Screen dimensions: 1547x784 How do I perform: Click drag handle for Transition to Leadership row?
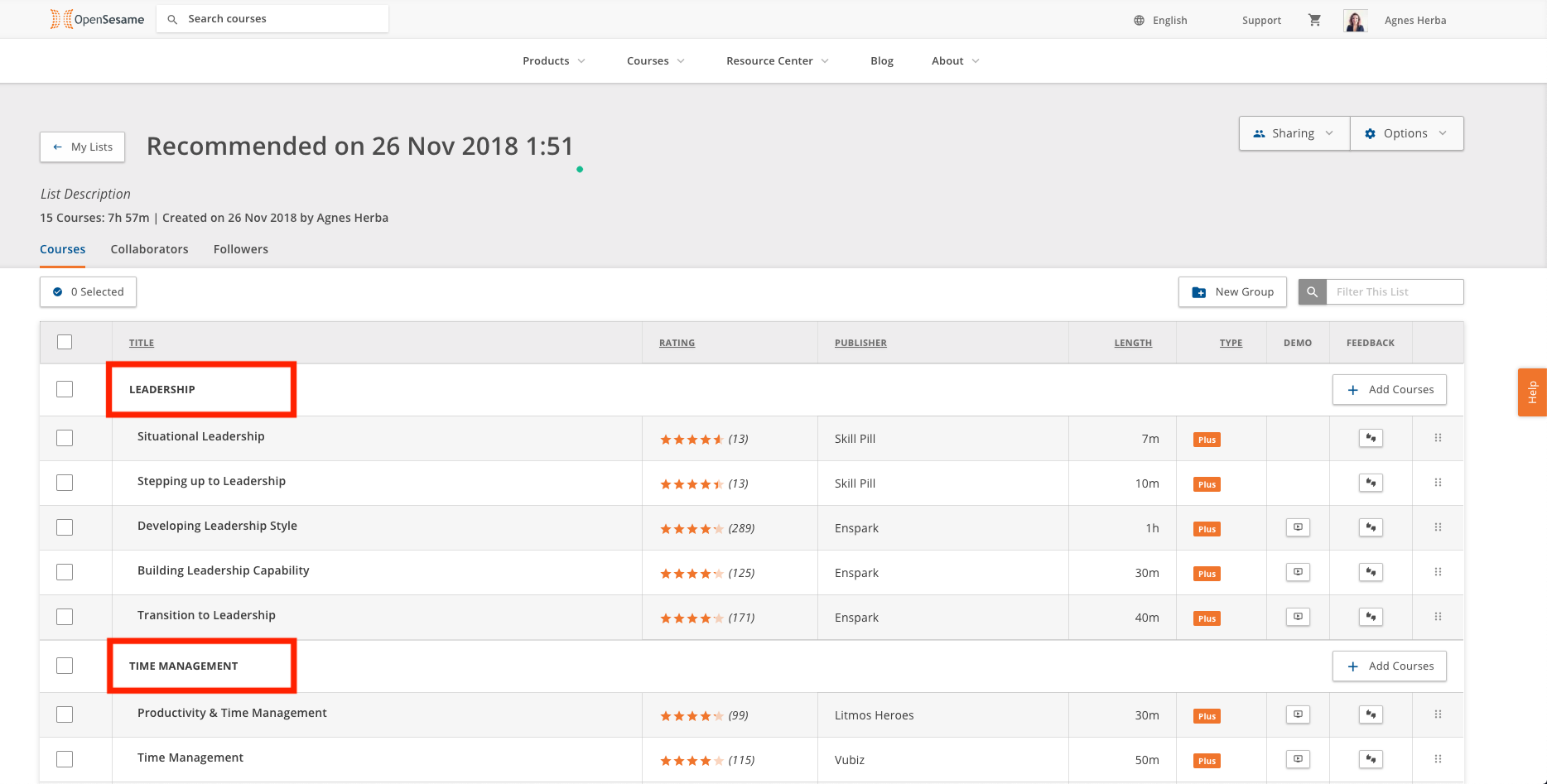click(1438, 617)
